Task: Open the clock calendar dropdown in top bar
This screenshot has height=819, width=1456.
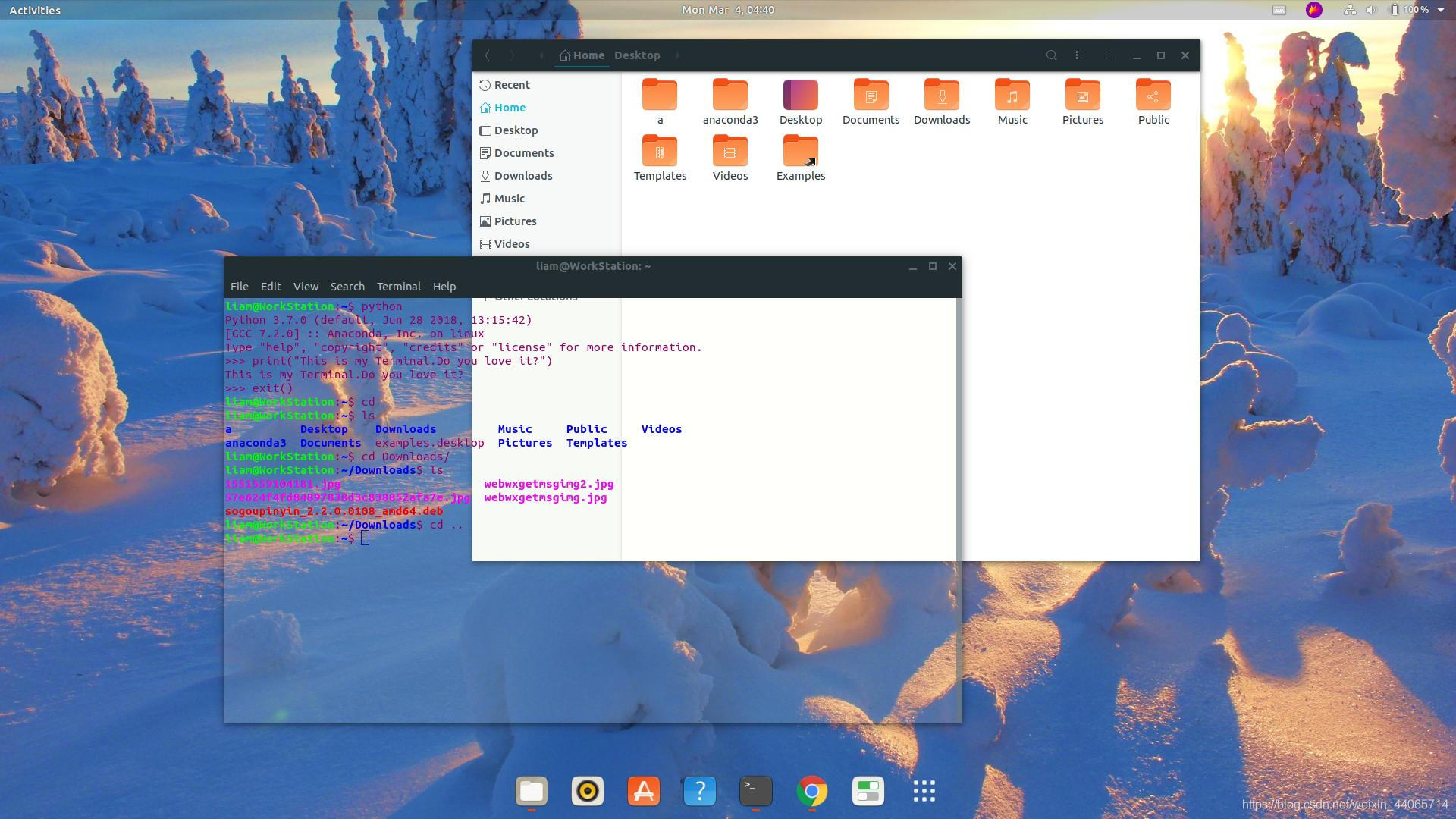Action: (x=727, y=10)
